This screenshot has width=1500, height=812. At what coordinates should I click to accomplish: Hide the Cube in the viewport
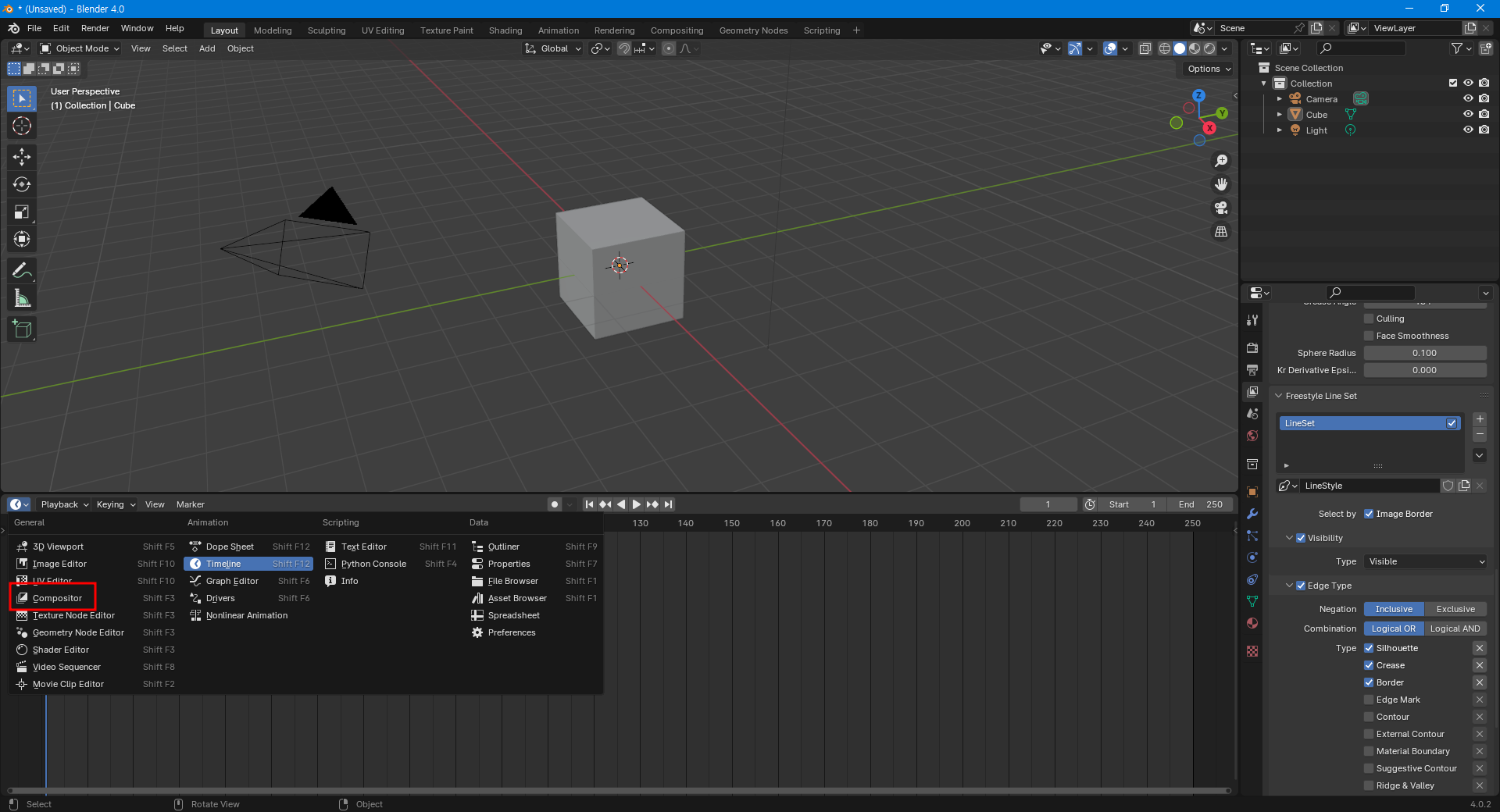[1468, 114]
